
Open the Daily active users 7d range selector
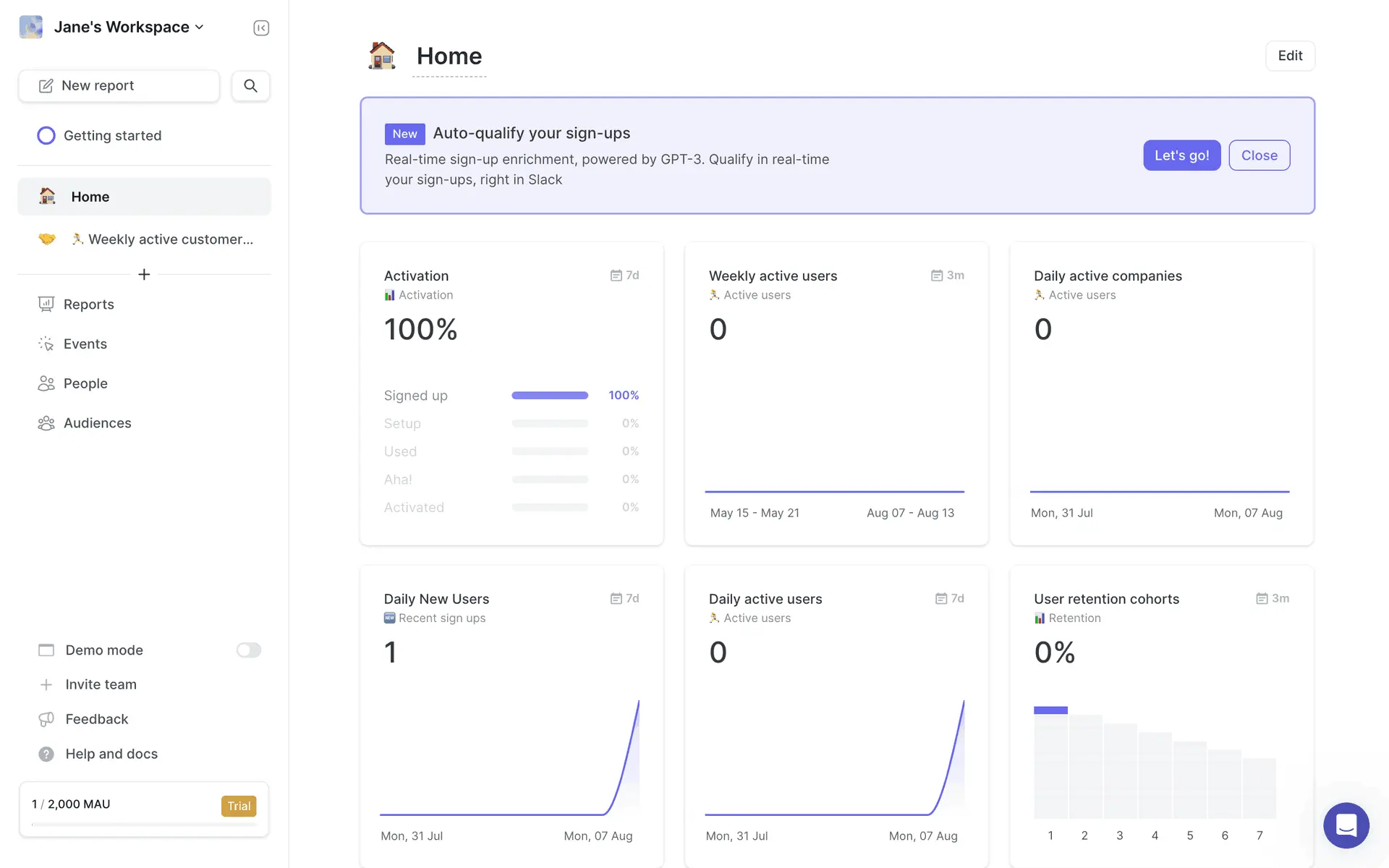[949, 599]
